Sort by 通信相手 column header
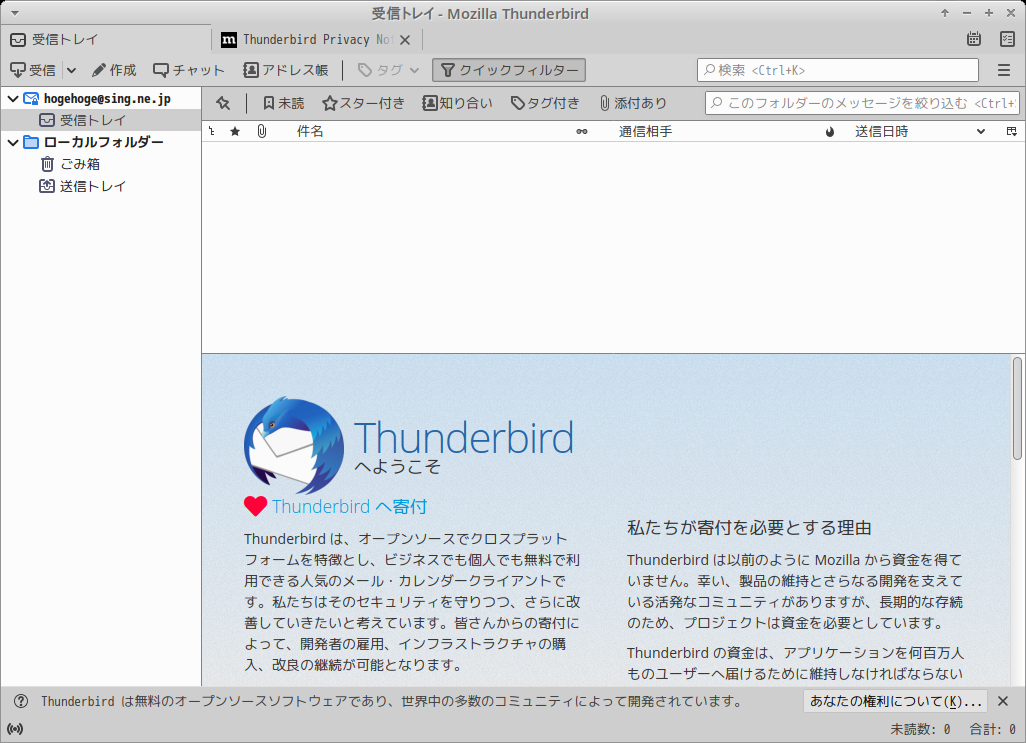The image size is (1026, 743). [646, 131]
